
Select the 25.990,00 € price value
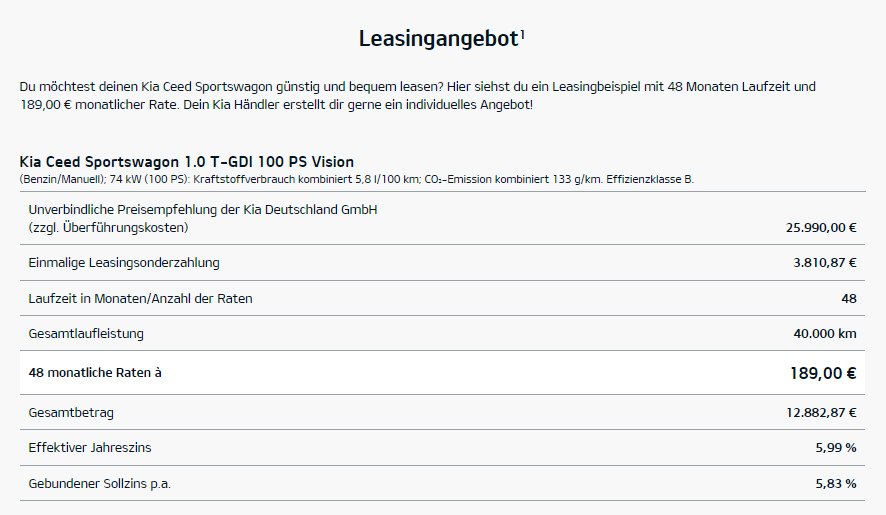tap(821, 227)
